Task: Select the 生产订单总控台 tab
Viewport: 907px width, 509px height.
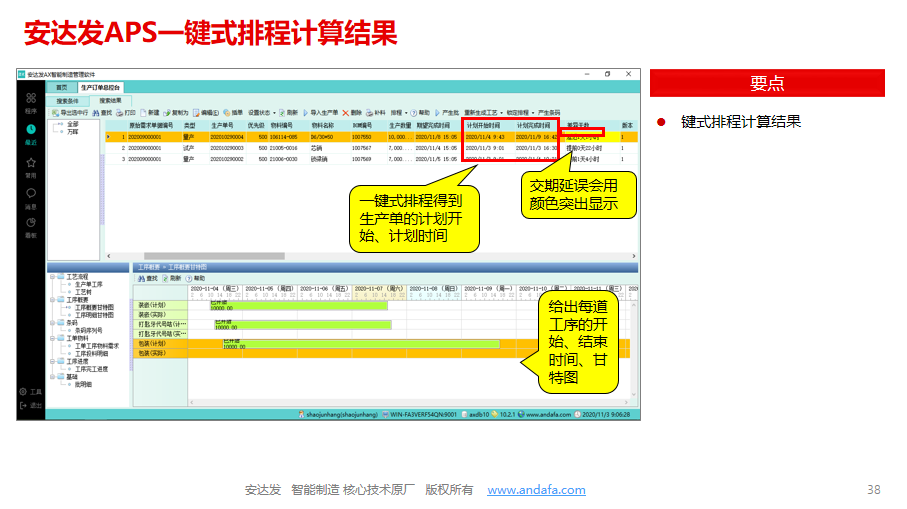Action: [100, 87]
